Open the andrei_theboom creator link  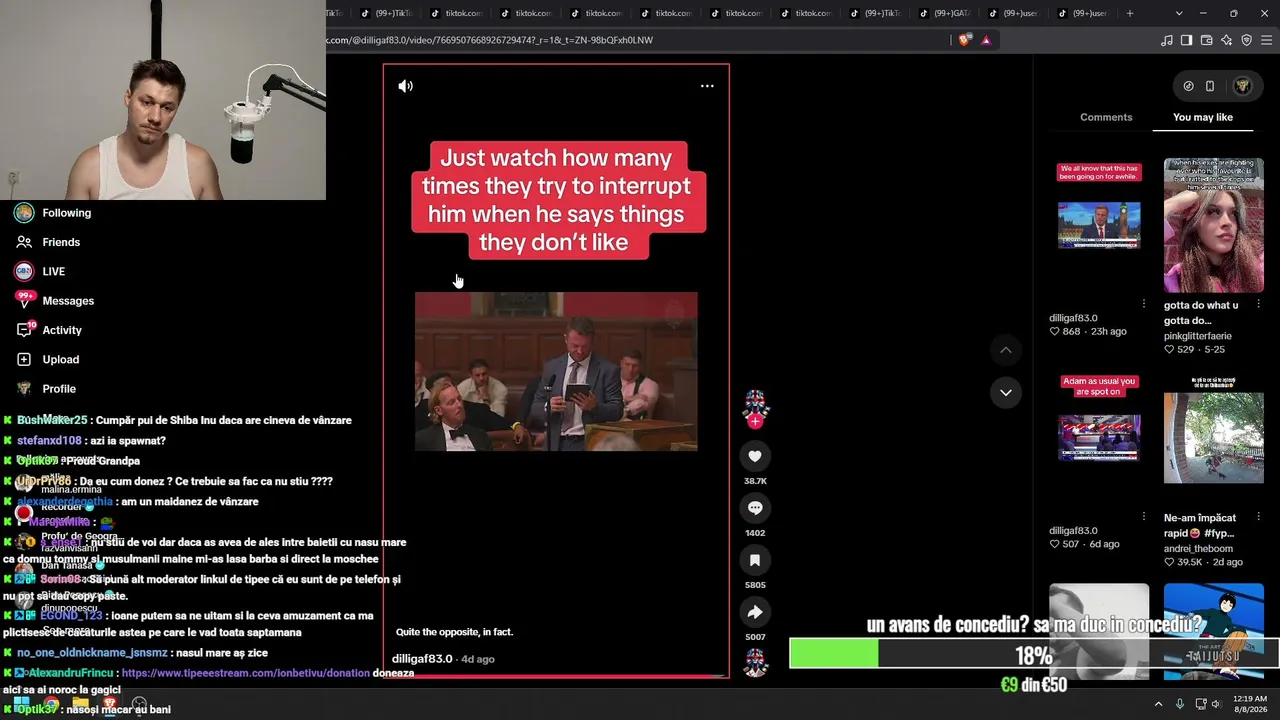(1198, 549)
